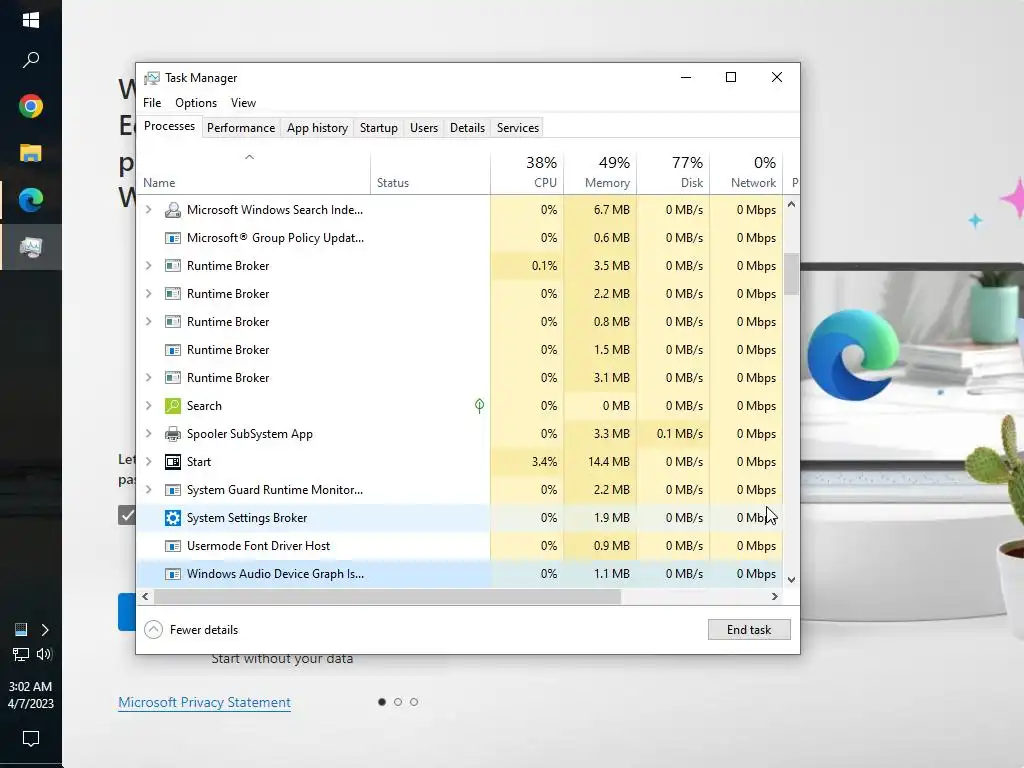Screen dimensions: 1024x768
Task: Open the File menu
Action: 152,103
